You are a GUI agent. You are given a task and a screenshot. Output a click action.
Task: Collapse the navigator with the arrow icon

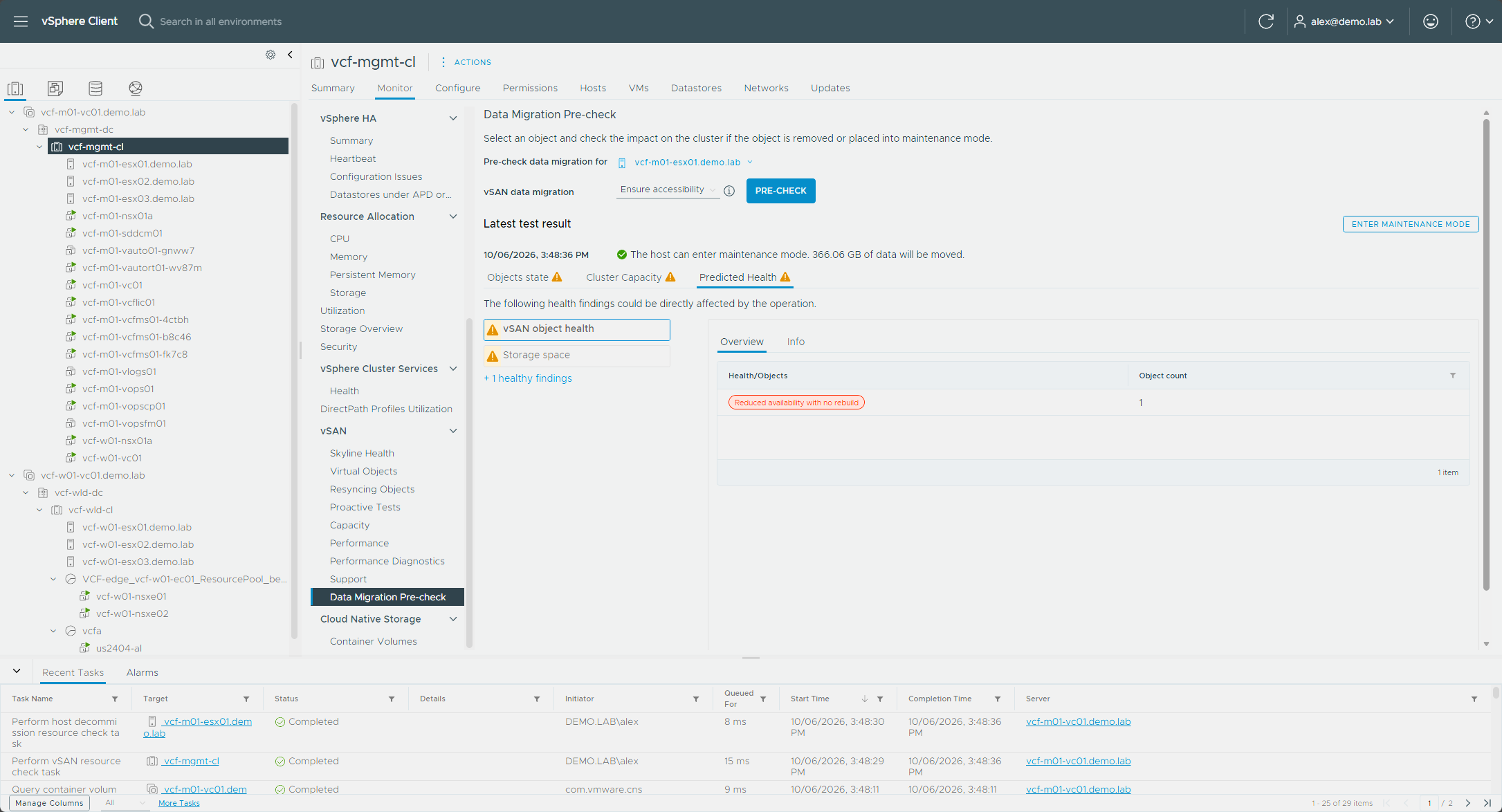(291, 55)
